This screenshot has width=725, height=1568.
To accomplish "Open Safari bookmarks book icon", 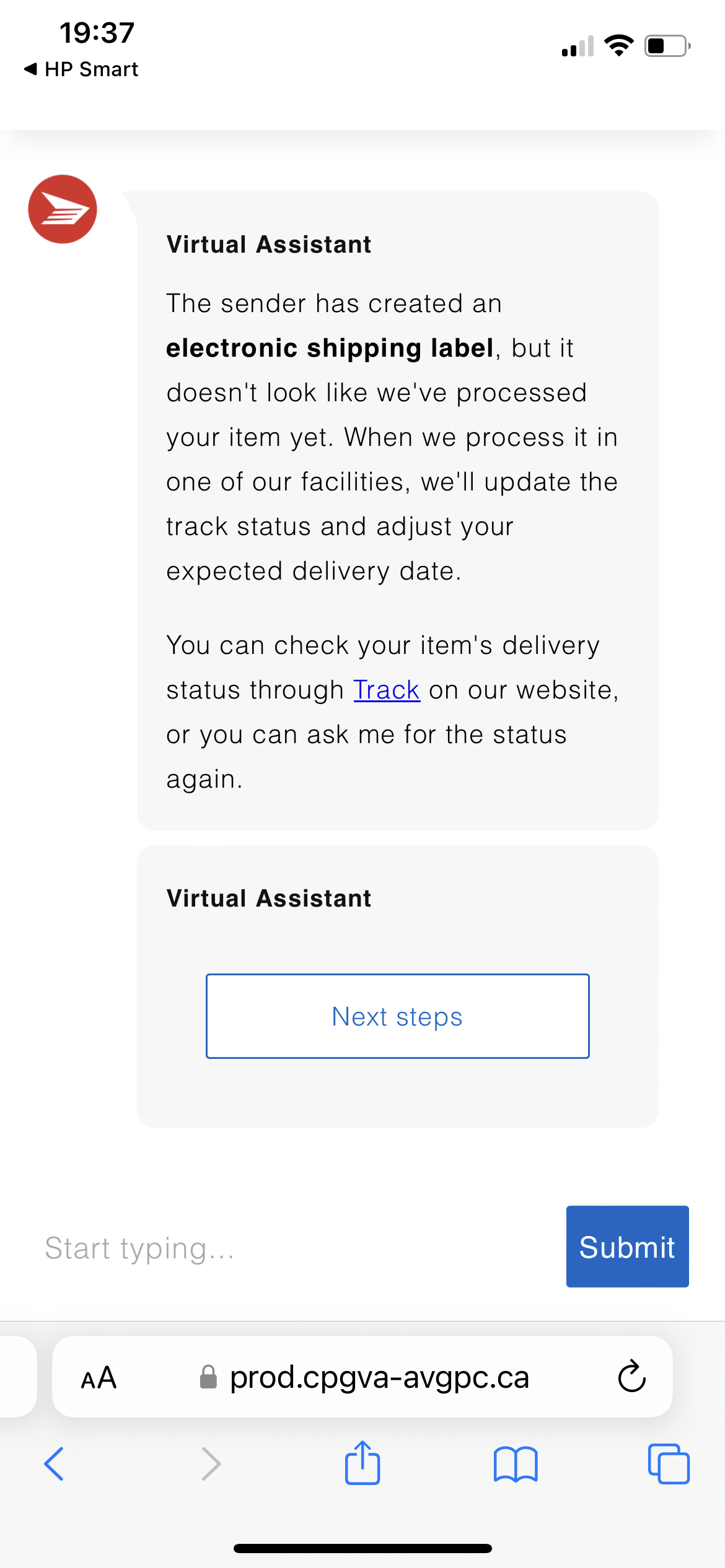I will 516,1464.
